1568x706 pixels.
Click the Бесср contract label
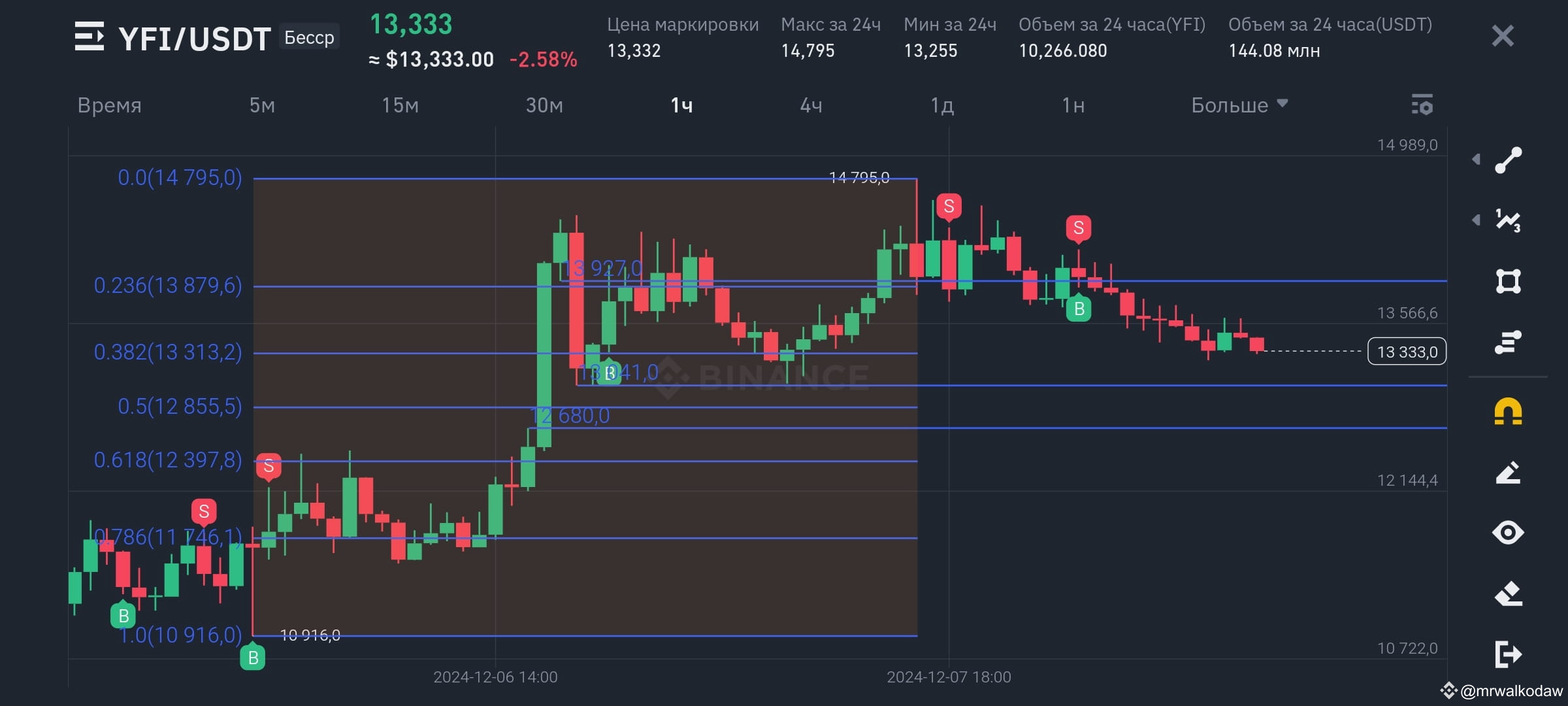[309, 37]
